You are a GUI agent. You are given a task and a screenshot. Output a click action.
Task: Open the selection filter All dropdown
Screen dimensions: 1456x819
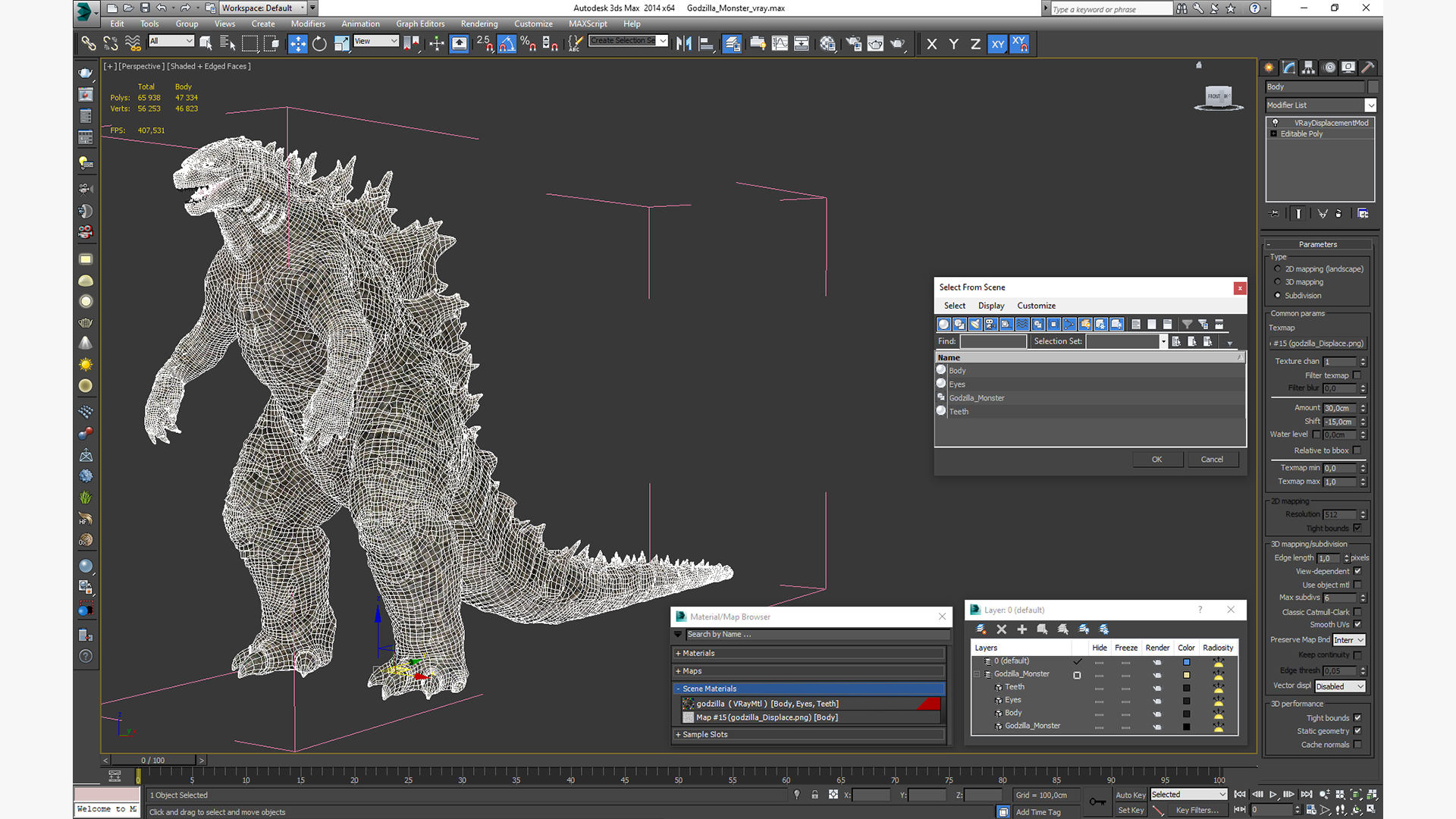click(x=171, y=41)
